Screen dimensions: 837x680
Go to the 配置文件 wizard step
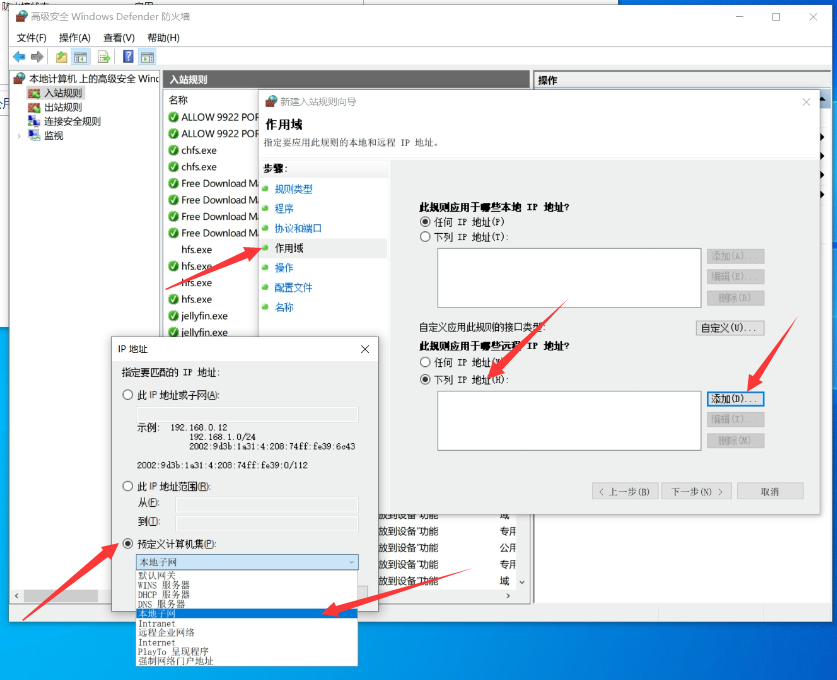293,288
